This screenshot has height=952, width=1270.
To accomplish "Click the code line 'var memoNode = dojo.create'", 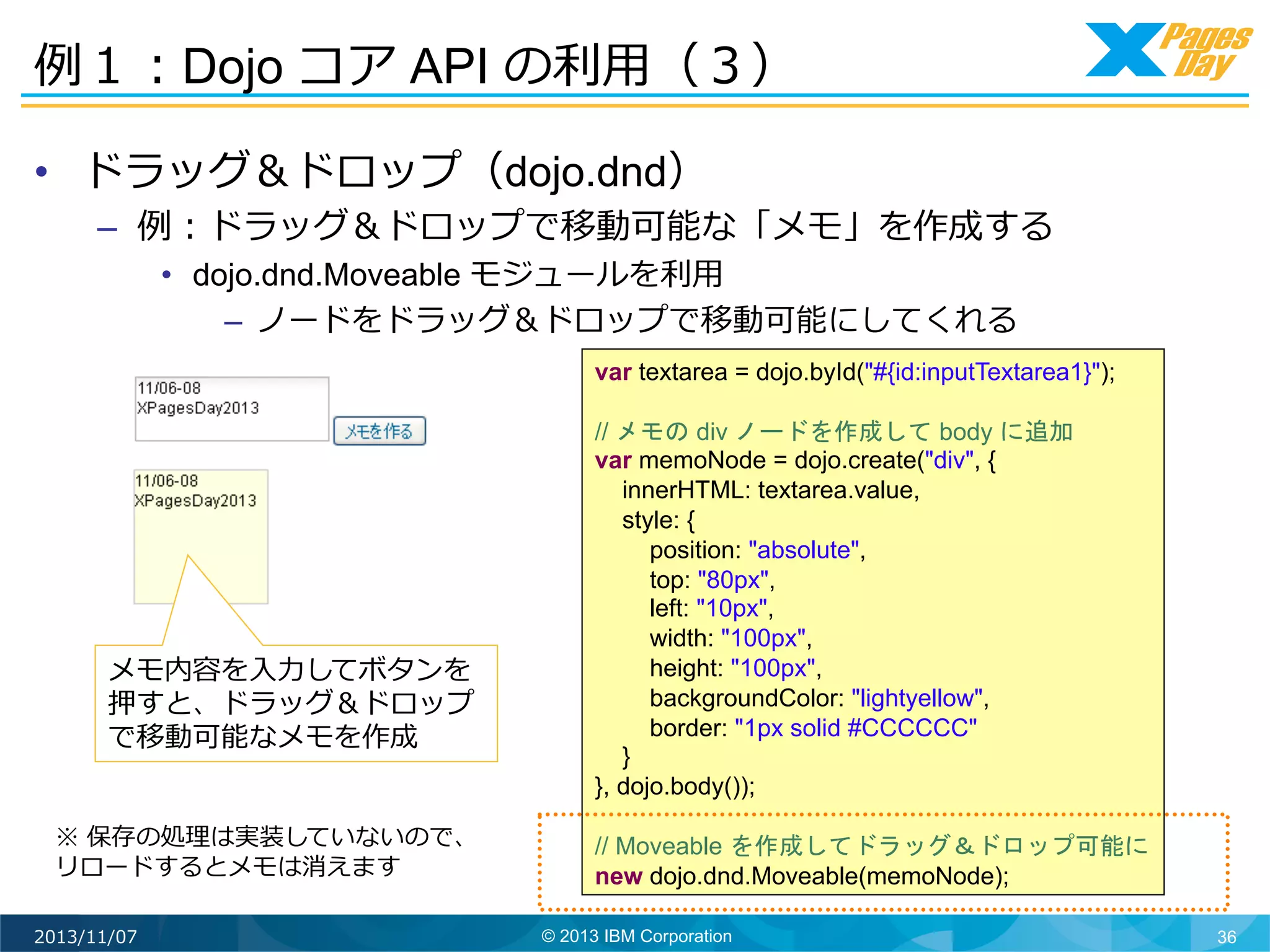I will (x=795, y=461).
